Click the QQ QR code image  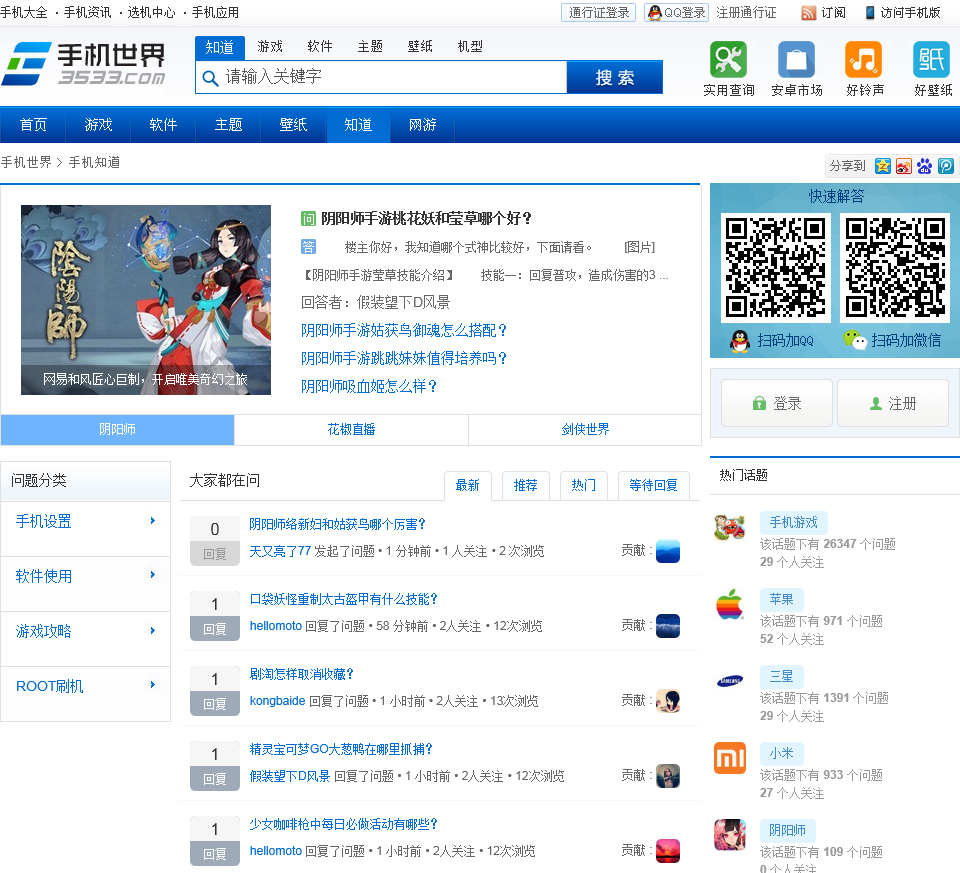point(775,268)
